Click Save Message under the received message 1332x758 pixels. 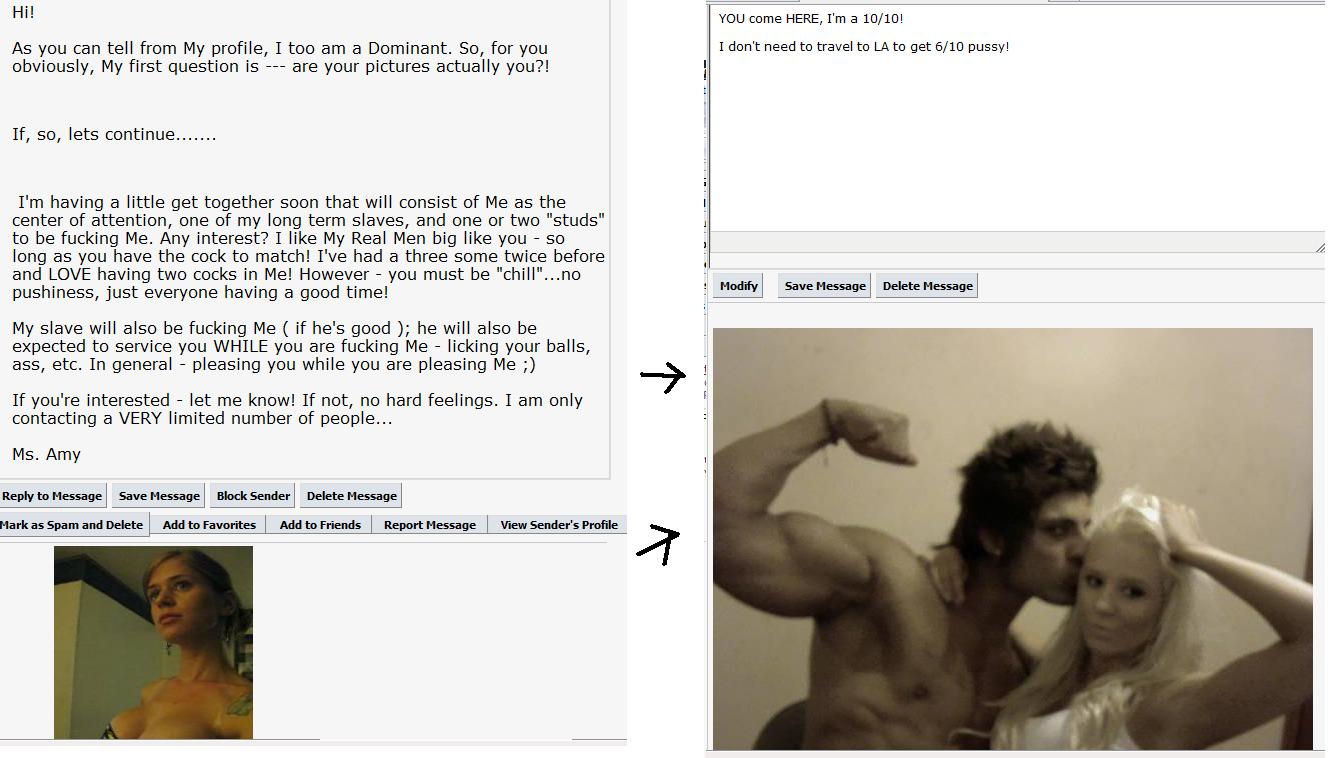coord(159,495)
